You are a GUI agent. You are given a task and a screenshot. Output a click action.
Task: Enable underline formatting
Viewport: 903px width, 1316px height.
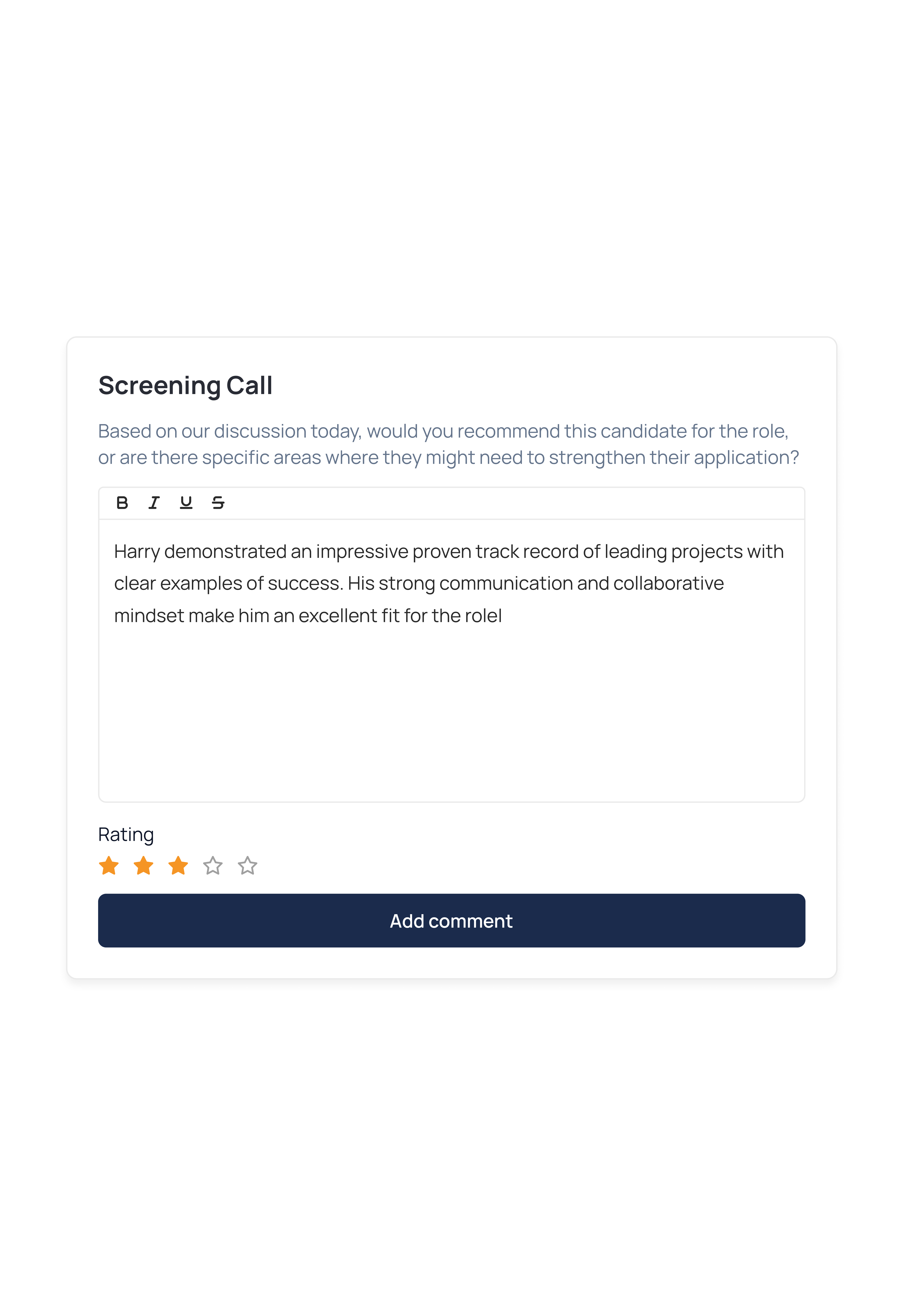[x=186, y=503]
